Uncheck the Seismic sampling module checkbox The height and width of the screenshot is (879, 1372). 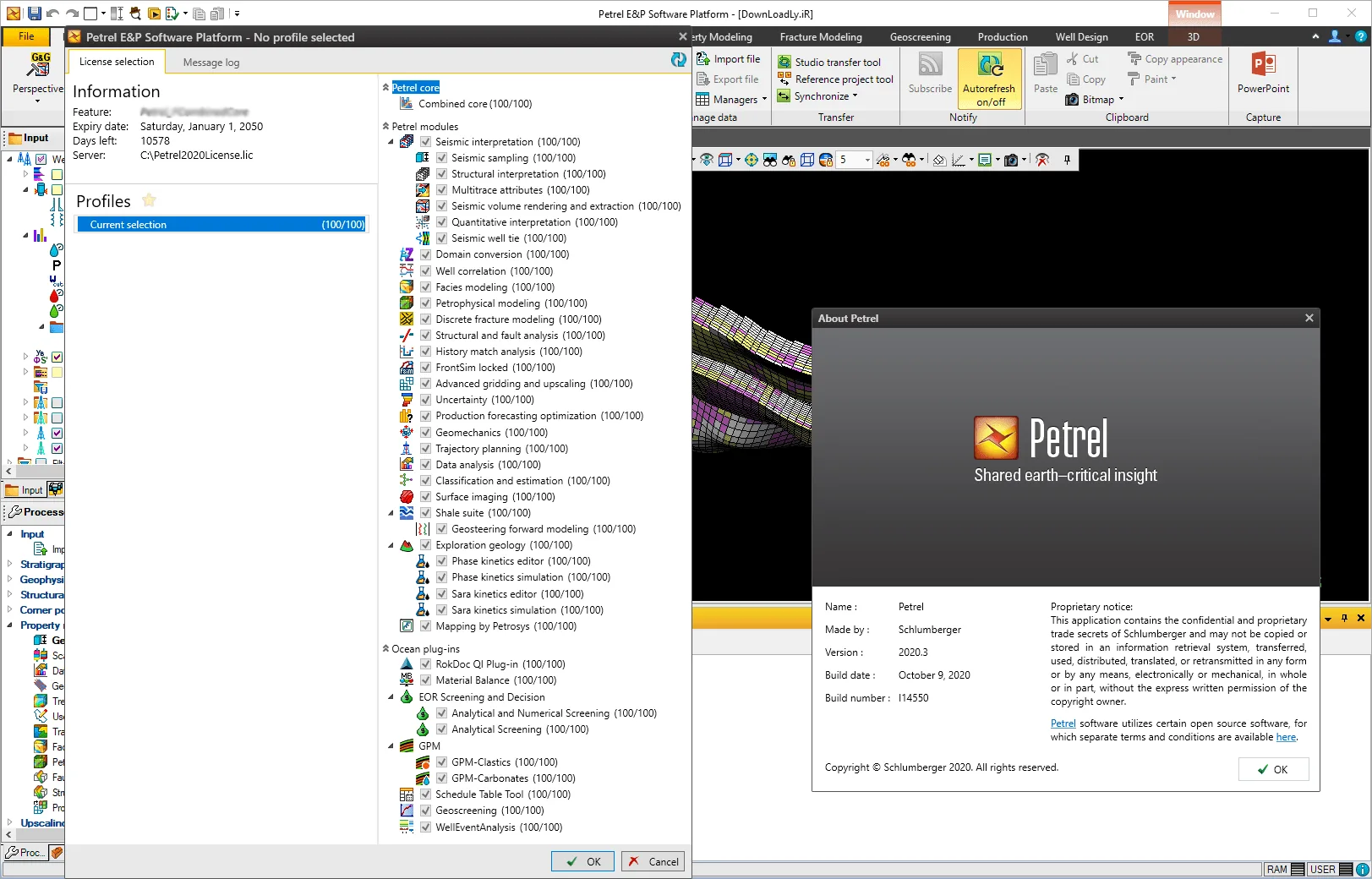tap(441, 158)
